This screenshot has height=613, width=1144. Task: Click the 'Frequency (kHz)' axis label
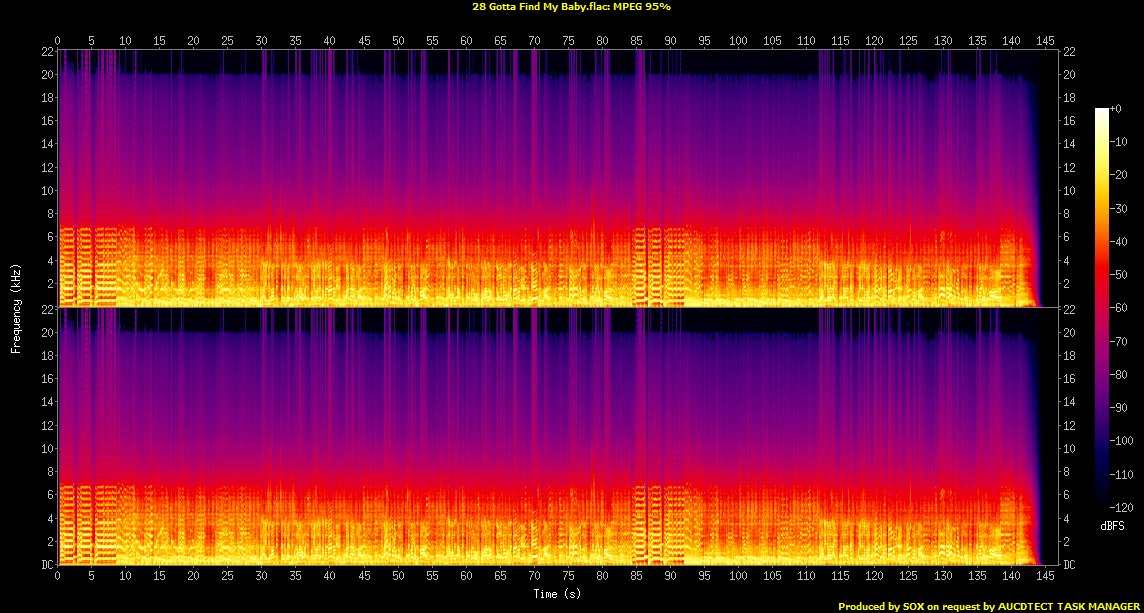tap(16, 307)
